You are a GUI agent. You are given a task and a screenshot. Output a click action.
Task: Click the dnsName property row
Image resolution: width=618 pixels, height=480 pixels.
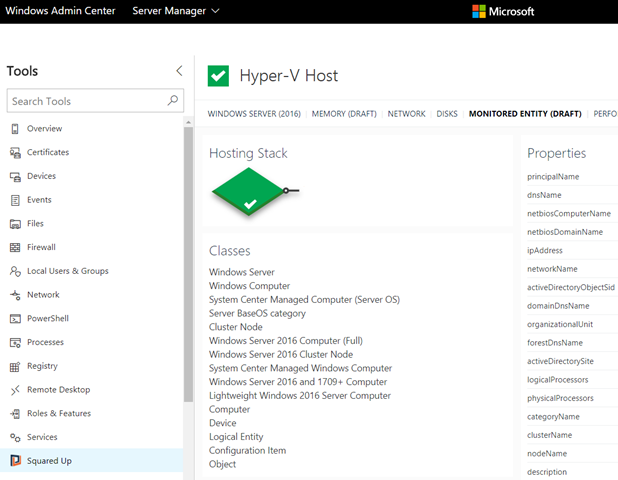click(x=572, y=195)
